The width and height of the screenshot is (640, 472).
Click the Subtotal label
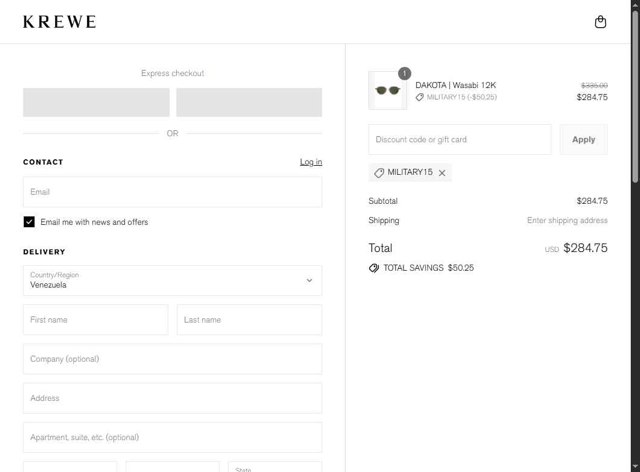[383, 201]
